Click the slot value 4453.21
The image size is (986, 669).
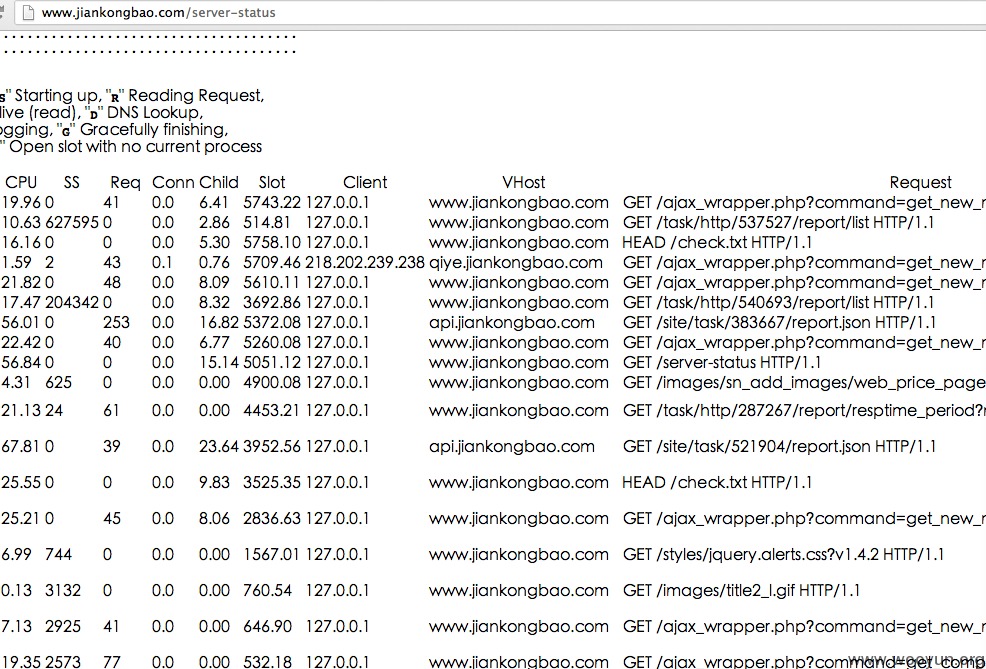[272, 411]
